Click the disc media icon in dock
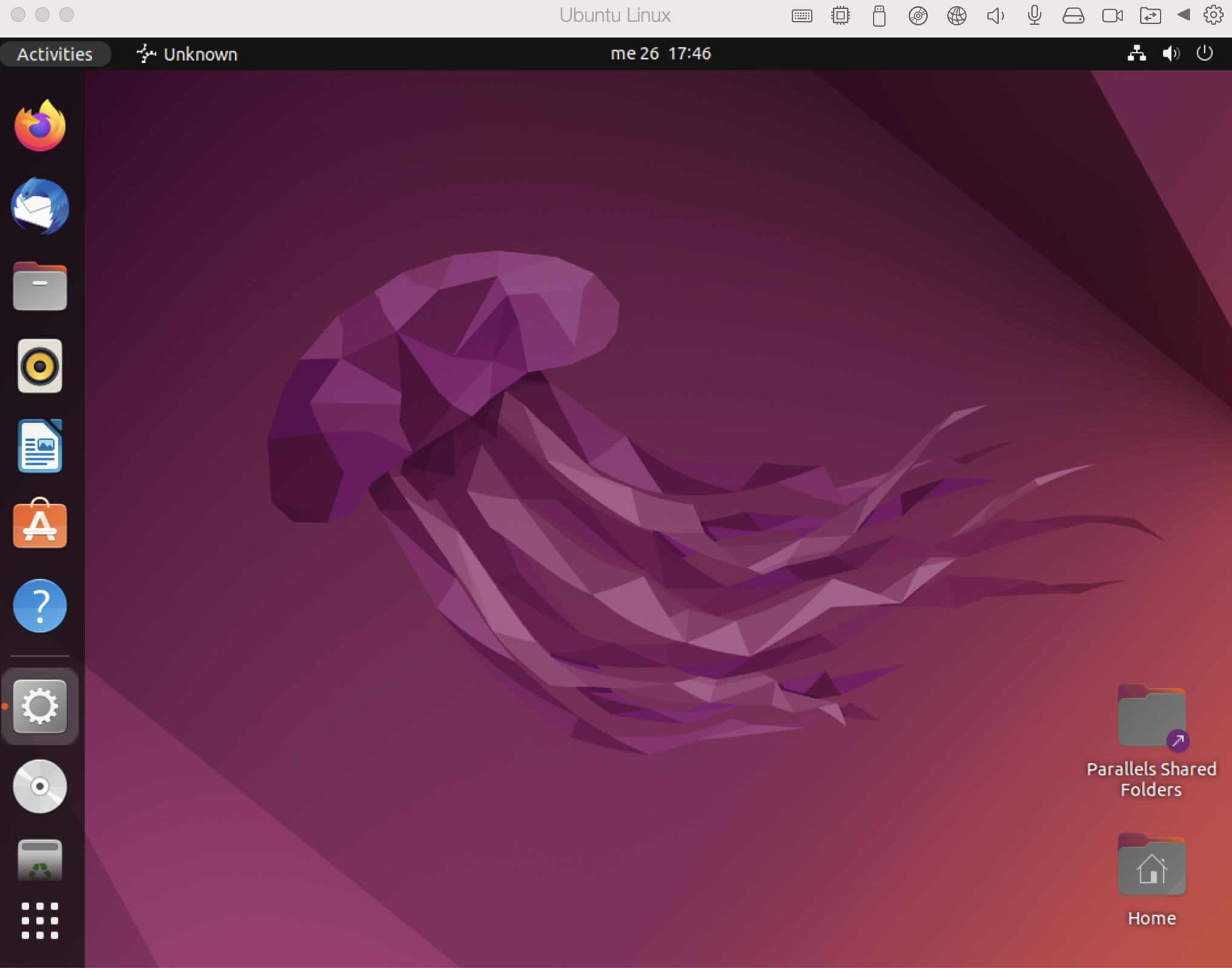 point(40,786)
